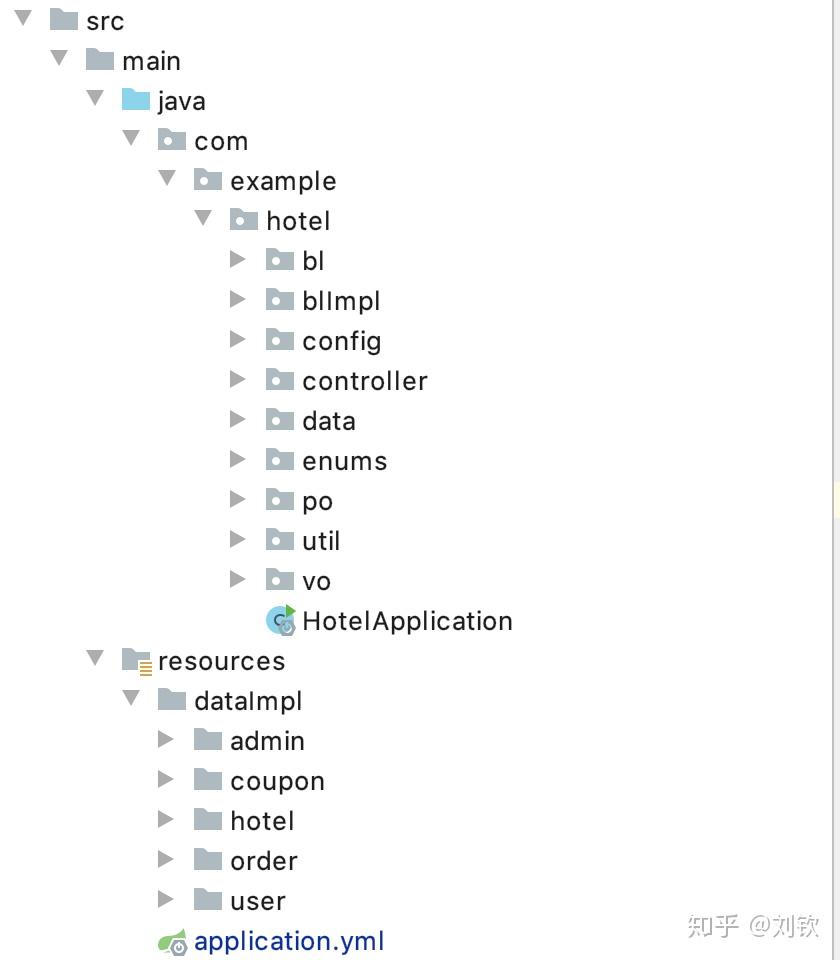Click the dataImpl folder icon under resources
This screenshot has width=840, height=960.
174,700
